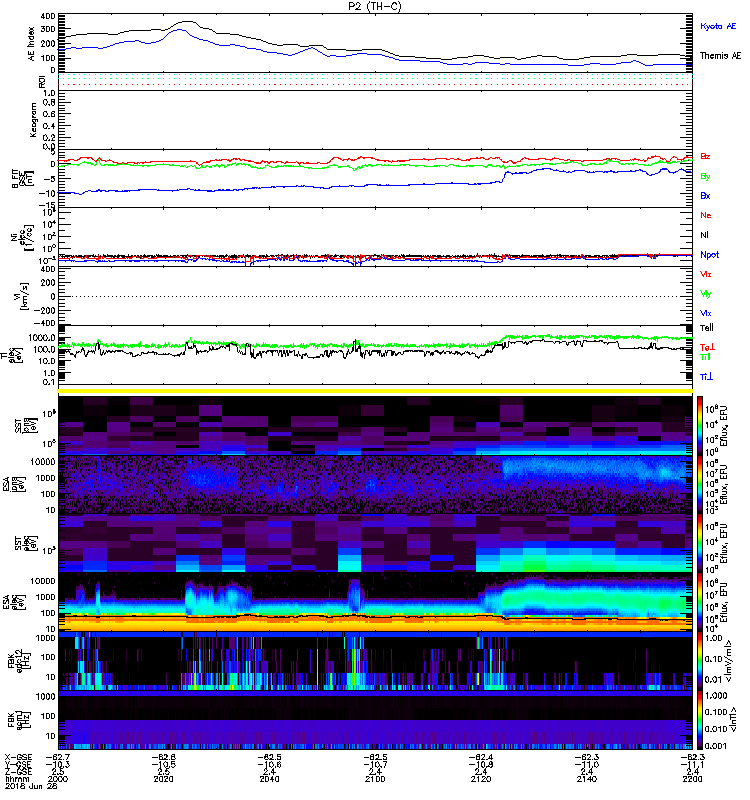Click the Y-GSE value -10.3
Image resolution: width=750 pixels, height=800 pixels.
pos(57,764)
